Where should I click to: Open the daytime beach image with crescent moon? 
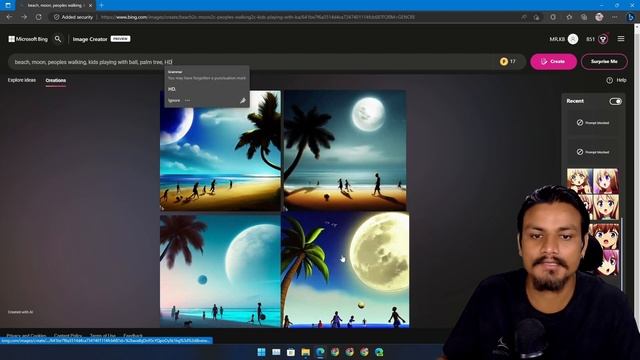[x=220, y=151]
